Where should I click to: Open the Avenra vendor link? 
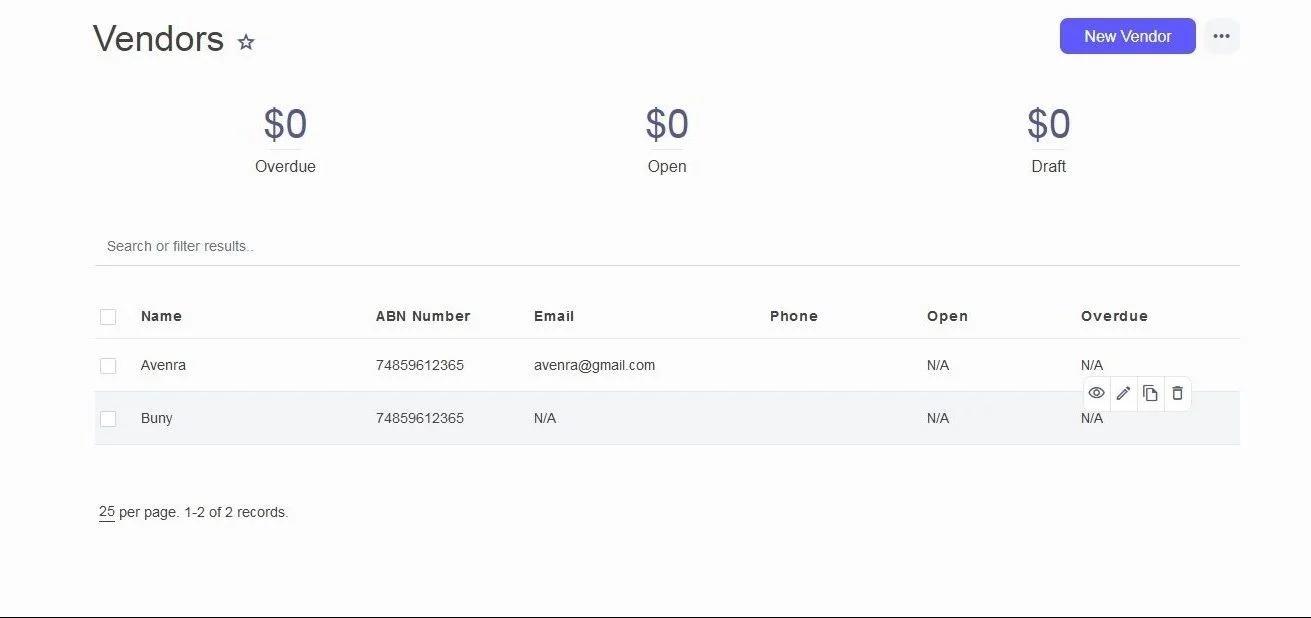tap(163, 365)
